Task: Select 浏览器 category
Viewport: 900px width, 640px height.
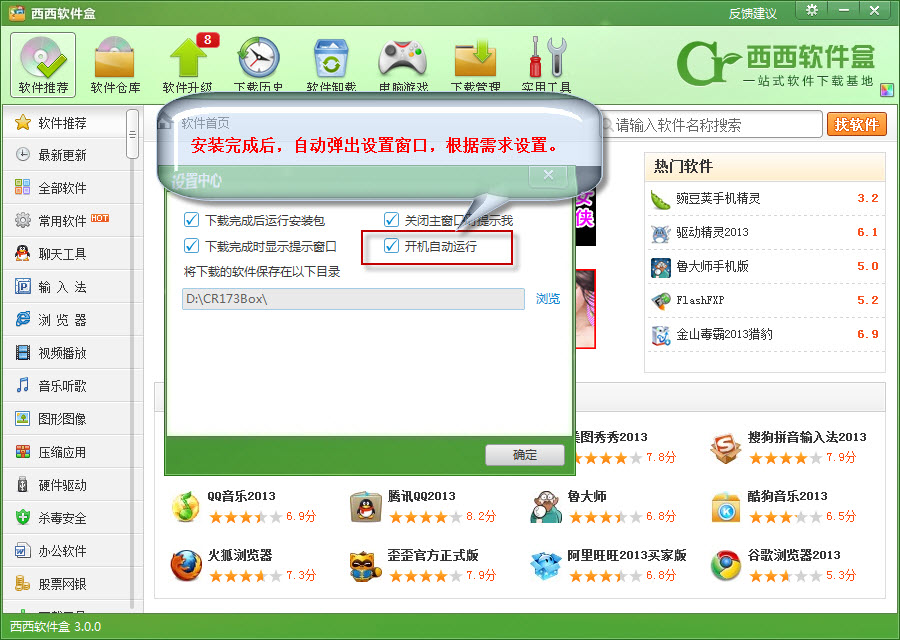Action: (65, 320)
